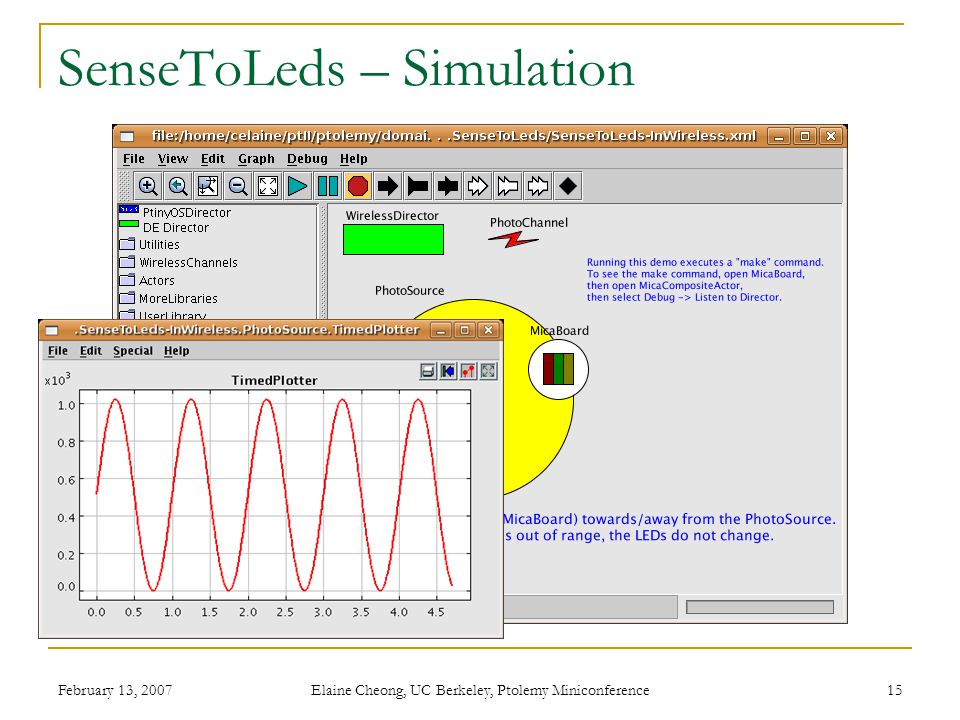Open File menu in TimedPlotter window

58,351
